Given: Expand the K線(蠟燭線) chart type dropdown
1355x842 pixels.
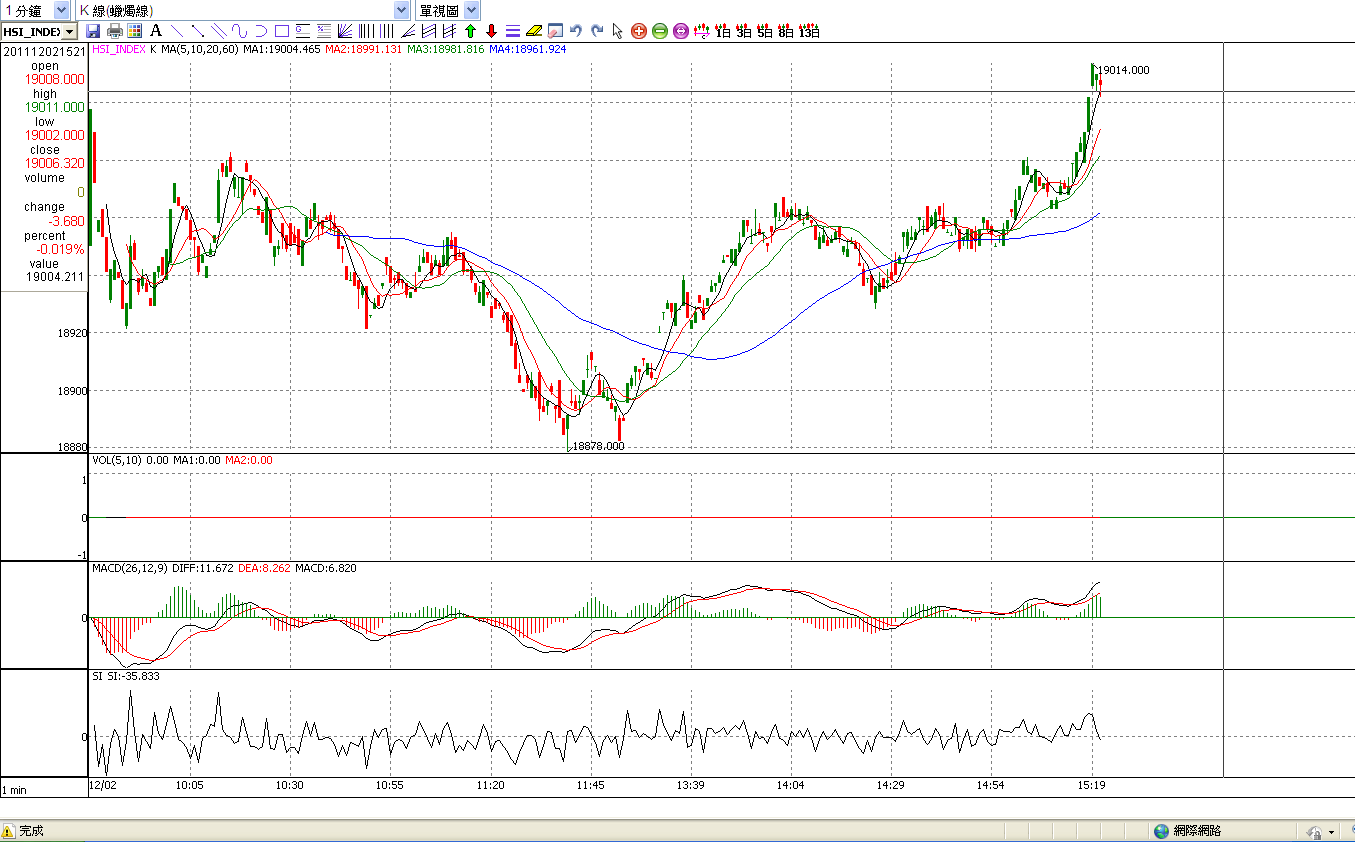Looking at the screenshot, I should click(401, 10).
